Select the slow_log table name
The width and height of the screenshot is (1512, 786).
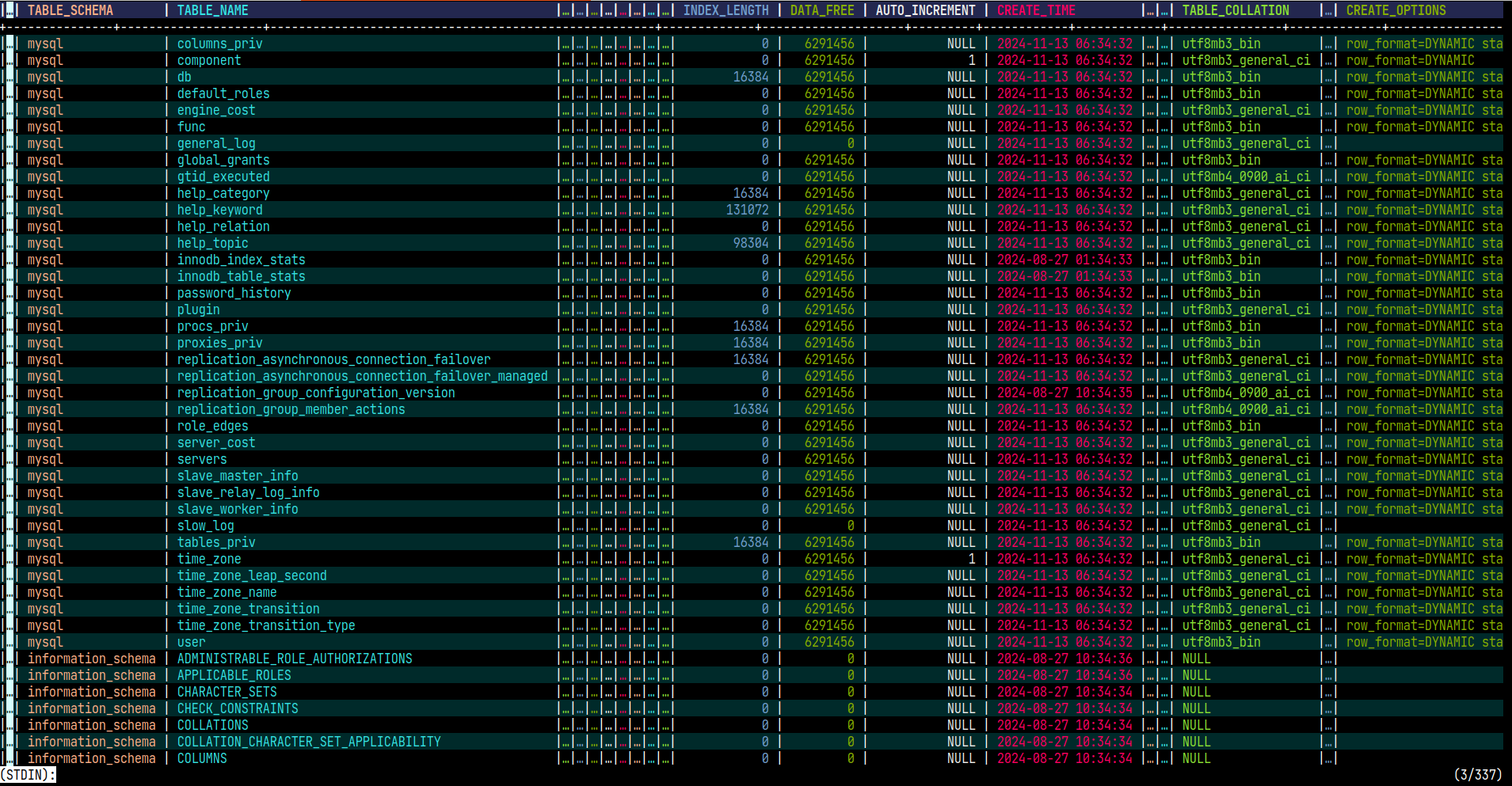click(x=206, y=526)
